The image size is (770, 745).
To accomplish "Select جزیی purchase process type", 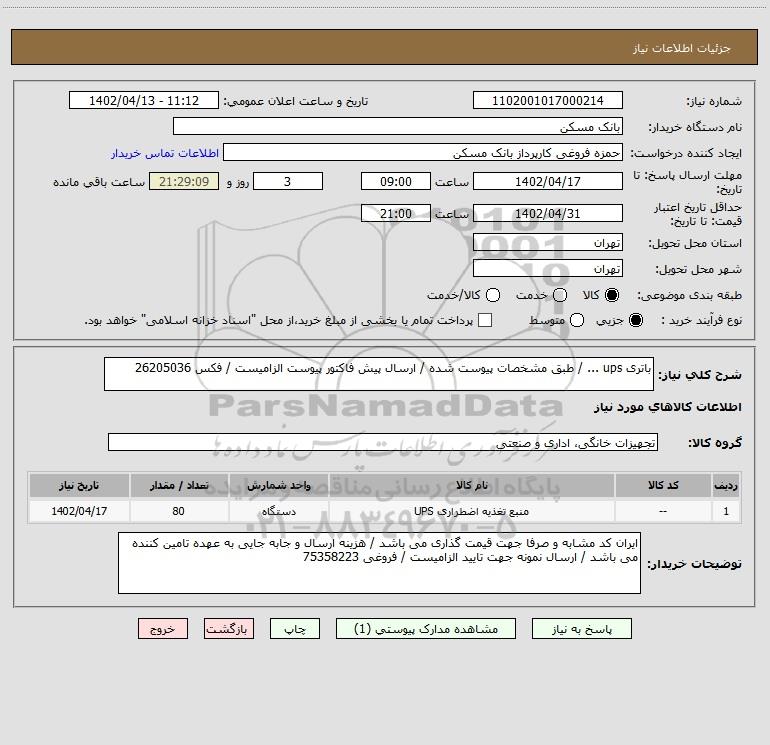I will click(638, 320).
